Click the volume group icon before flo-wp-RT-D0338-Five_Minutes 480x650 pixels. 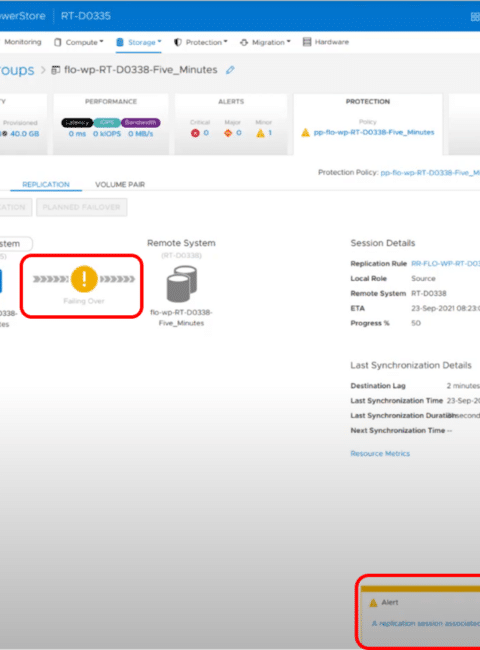click(x=55, y=70)
